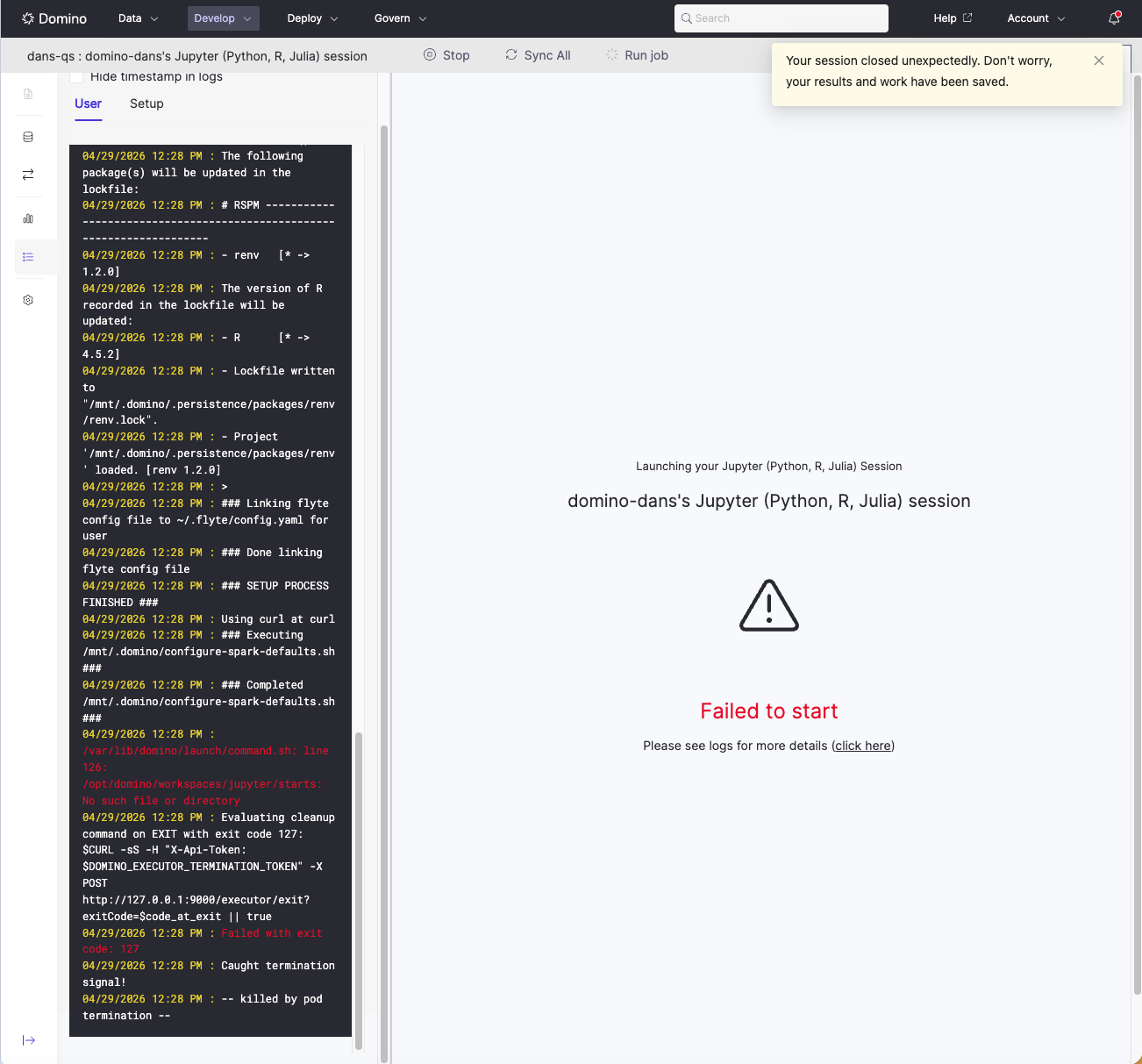Enable Hide timestamp in logs checkbox
Screen dimensions: 1142x1064
tap(76, 77)
